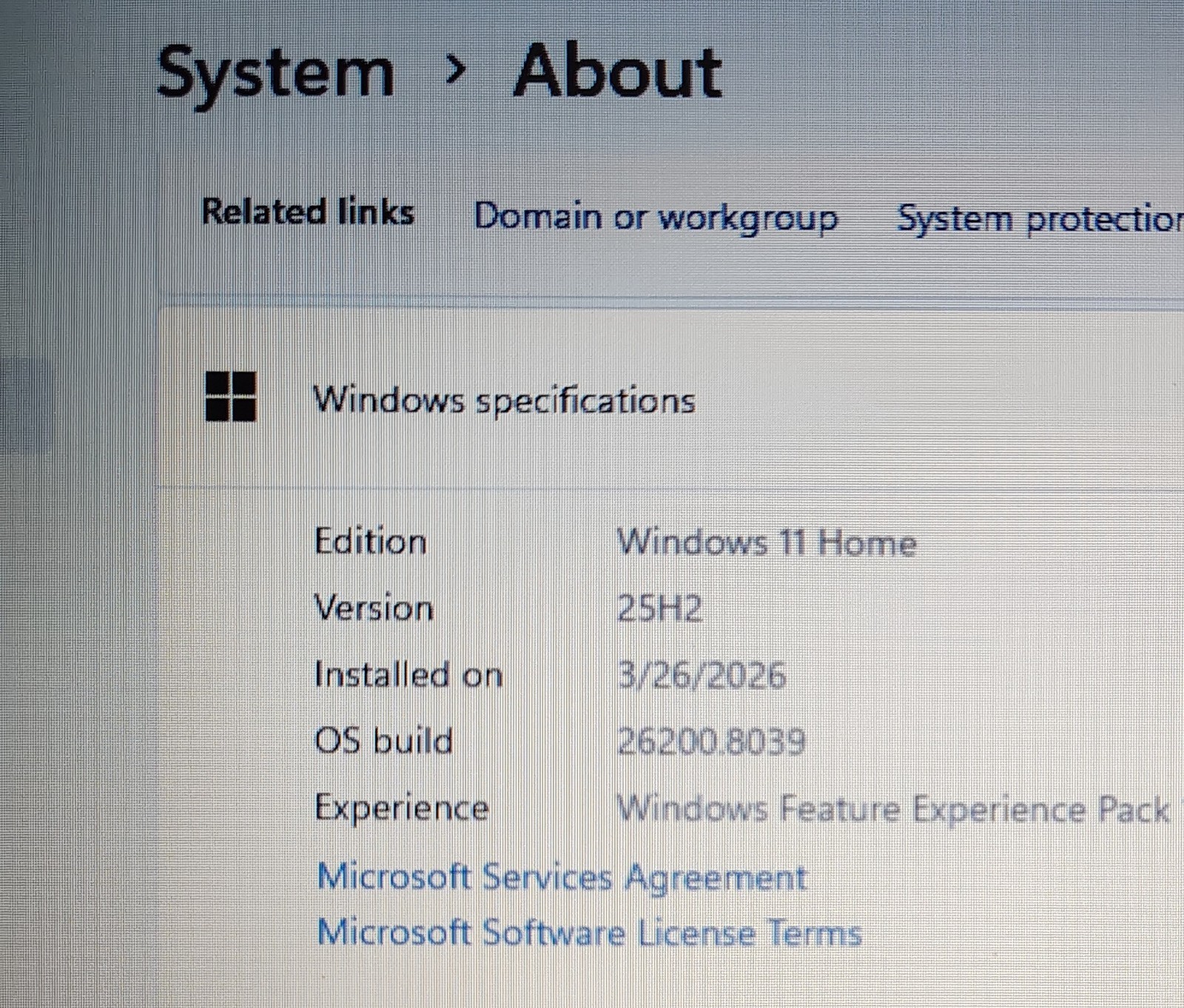Click the breadcrumb chevron arrow after System
The image size is (1184, 1008).
coord(457,70)
